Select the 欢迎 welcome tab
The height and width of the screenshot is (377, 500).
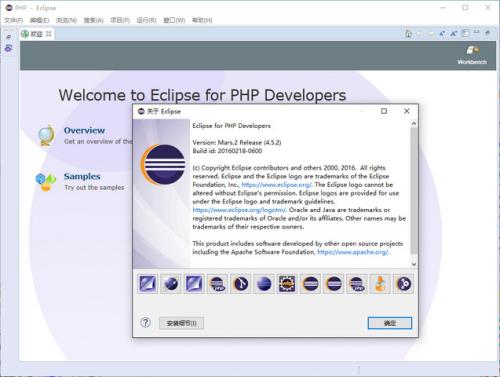pos(37,34)
